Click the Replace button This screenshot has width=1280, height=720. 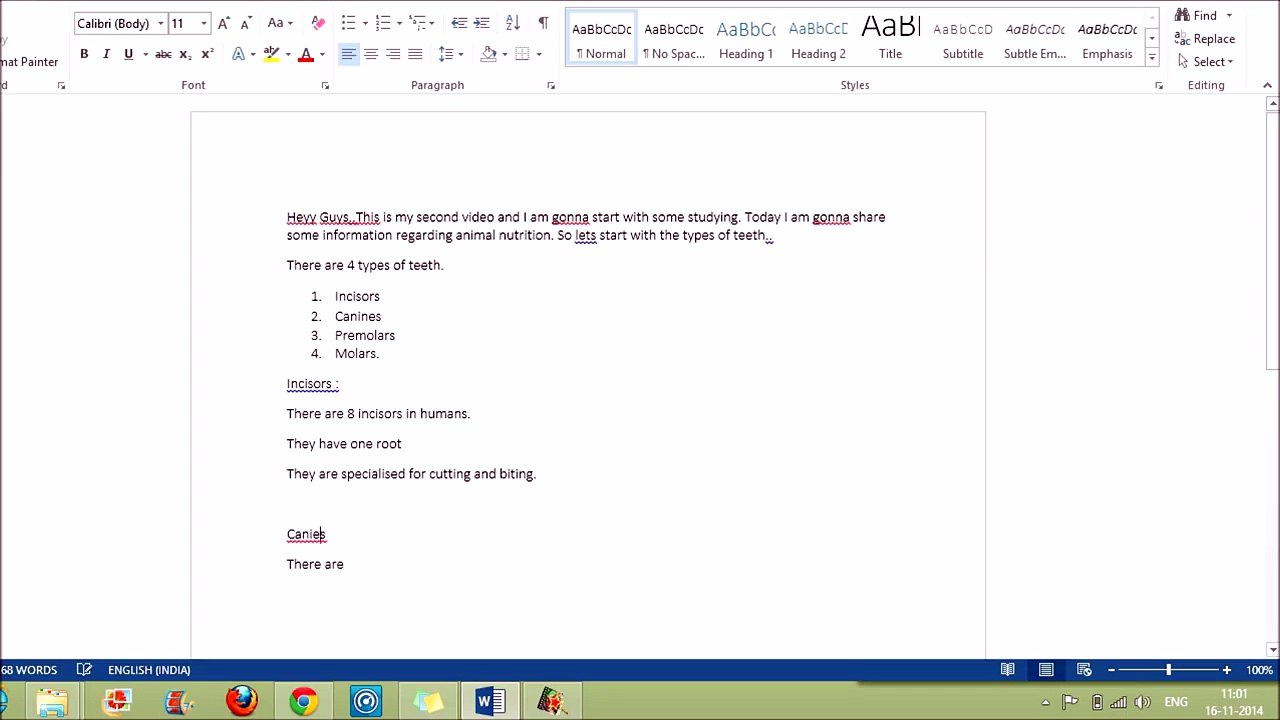[x=1205, y=39]
